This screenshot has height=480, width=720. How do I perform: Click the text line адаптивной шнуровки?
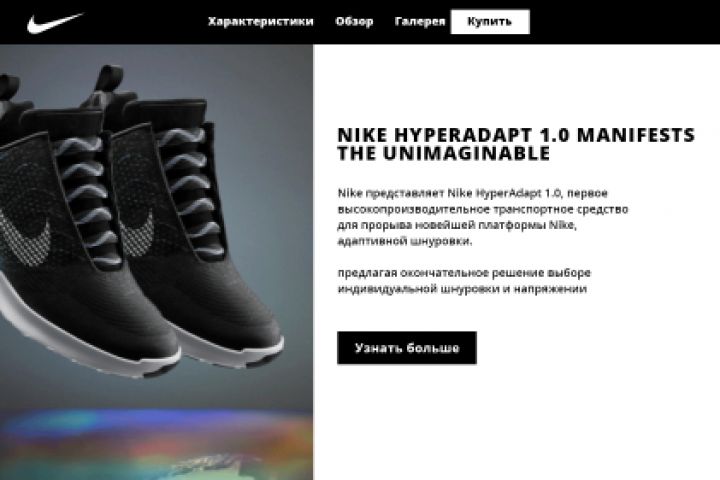405,241
